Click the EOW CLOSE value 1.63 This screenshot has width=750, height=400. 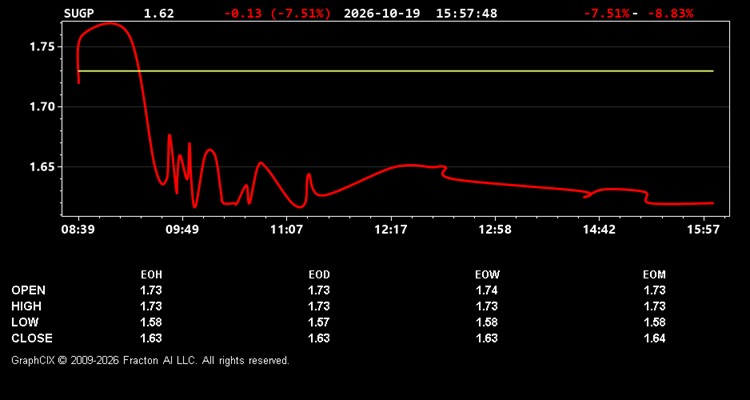(487, 338)
